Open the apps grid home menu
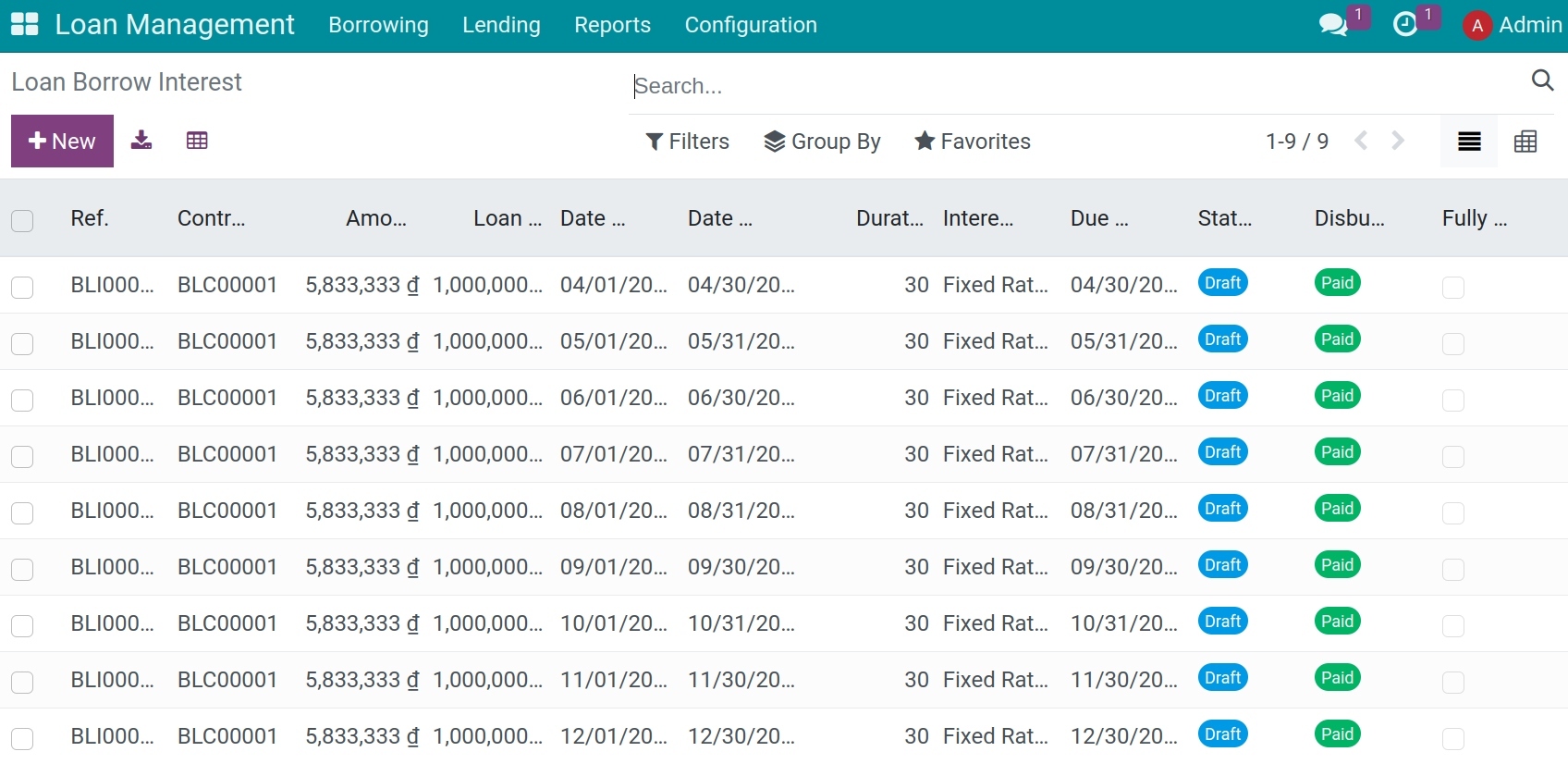1568x764 pixels. tap(24, 25)
